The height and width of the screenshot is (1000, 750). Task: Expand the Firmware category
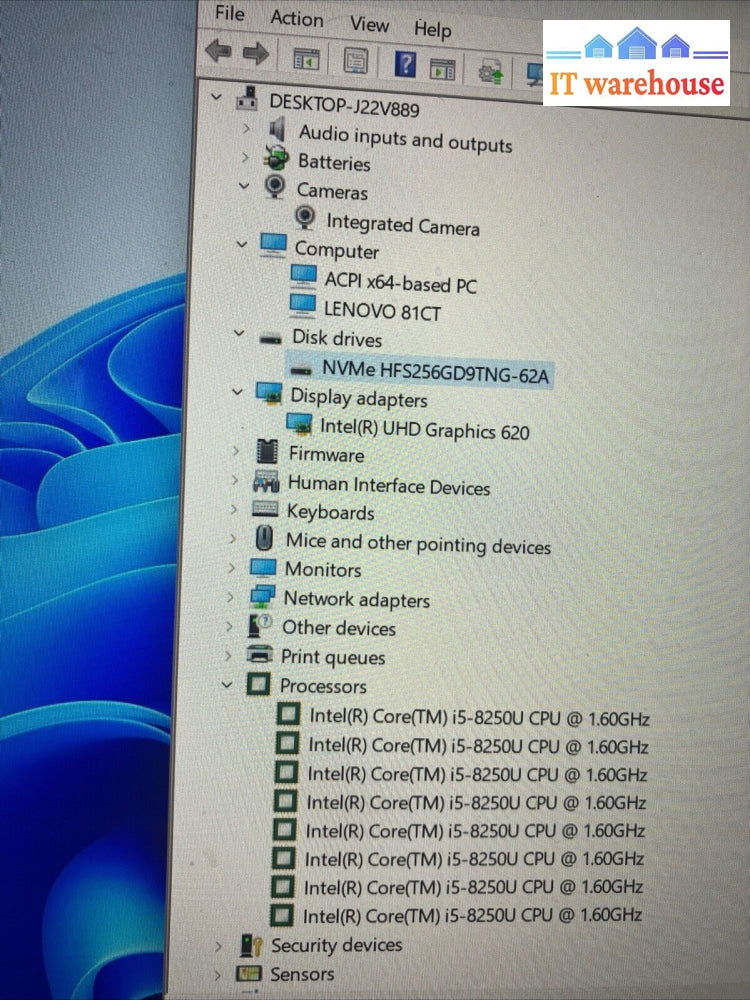235,451
